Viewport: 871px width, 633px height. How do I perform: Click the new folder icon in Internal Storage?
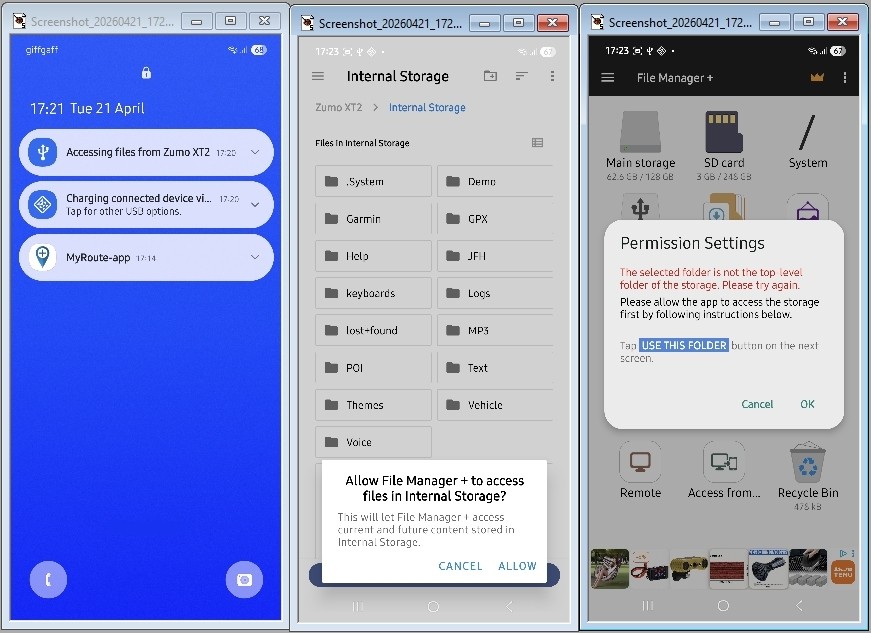pyautogui.click(x=490, y=76)
